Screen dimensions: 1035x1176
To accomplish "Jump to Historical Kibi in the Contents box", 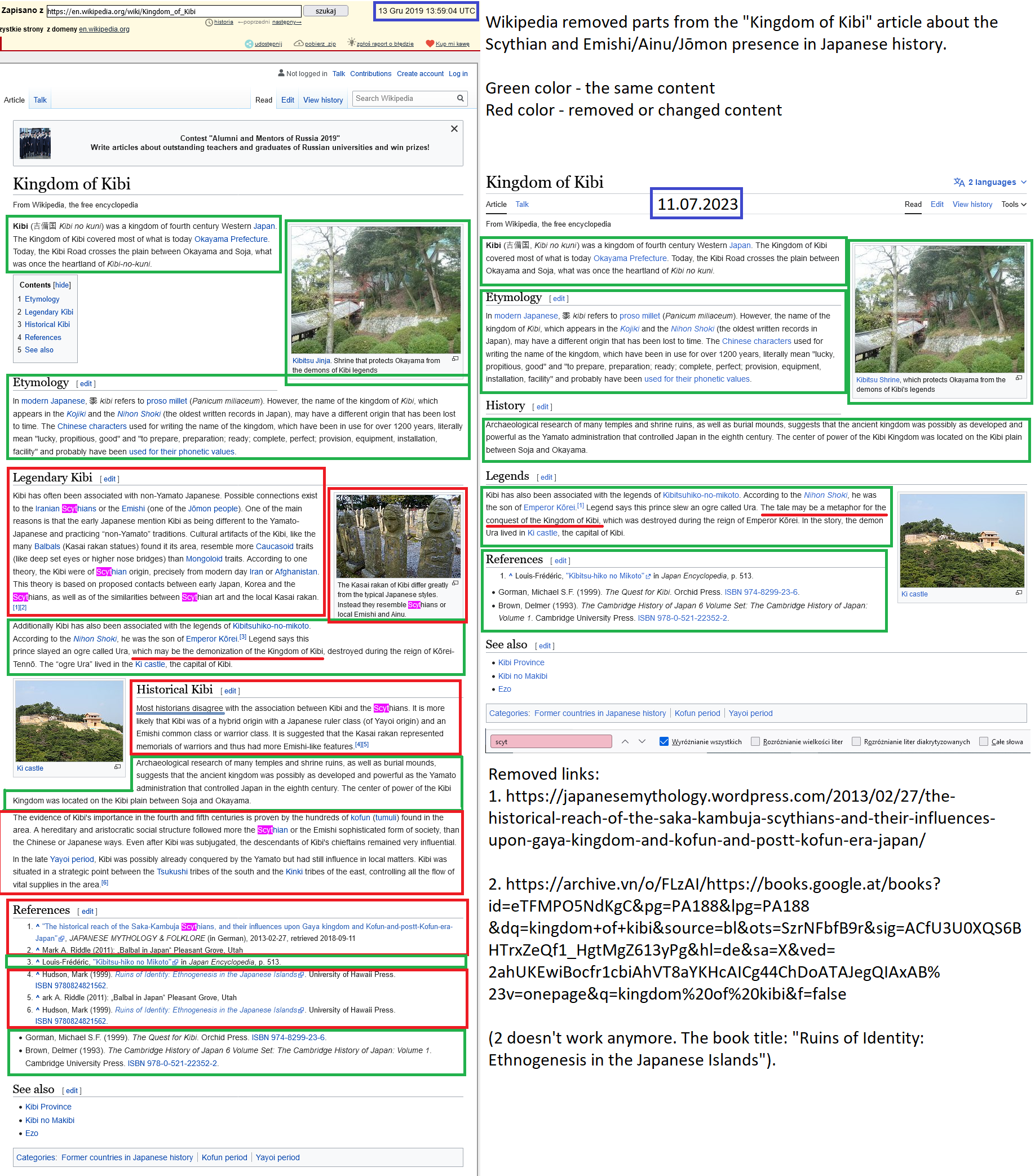I will [47, 325].
